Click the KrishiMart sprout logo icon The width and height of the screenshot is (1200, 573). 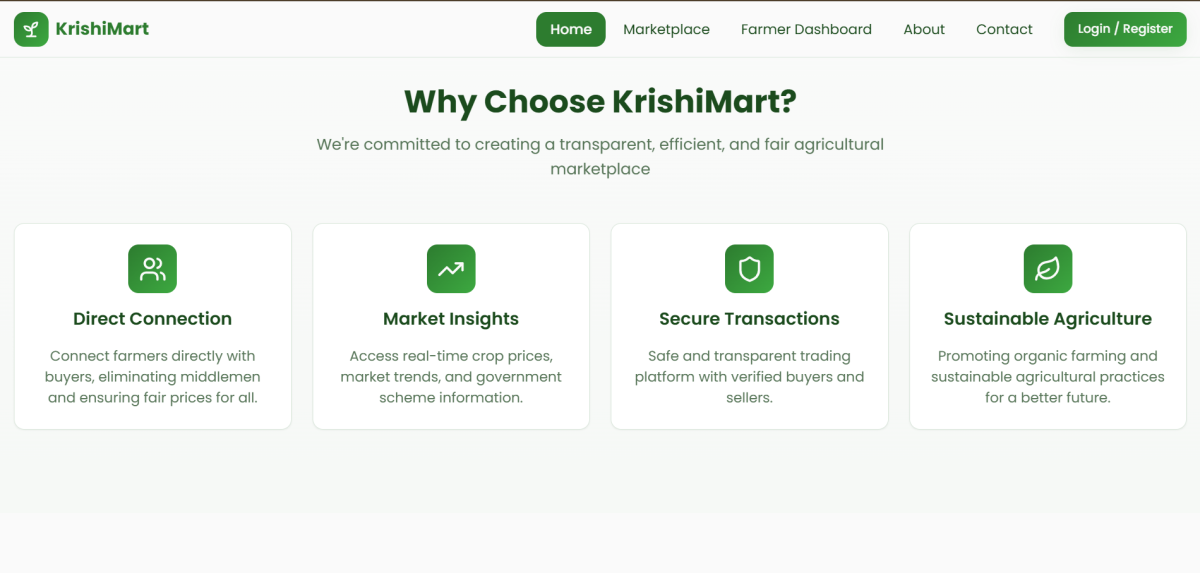coord(31,29)
